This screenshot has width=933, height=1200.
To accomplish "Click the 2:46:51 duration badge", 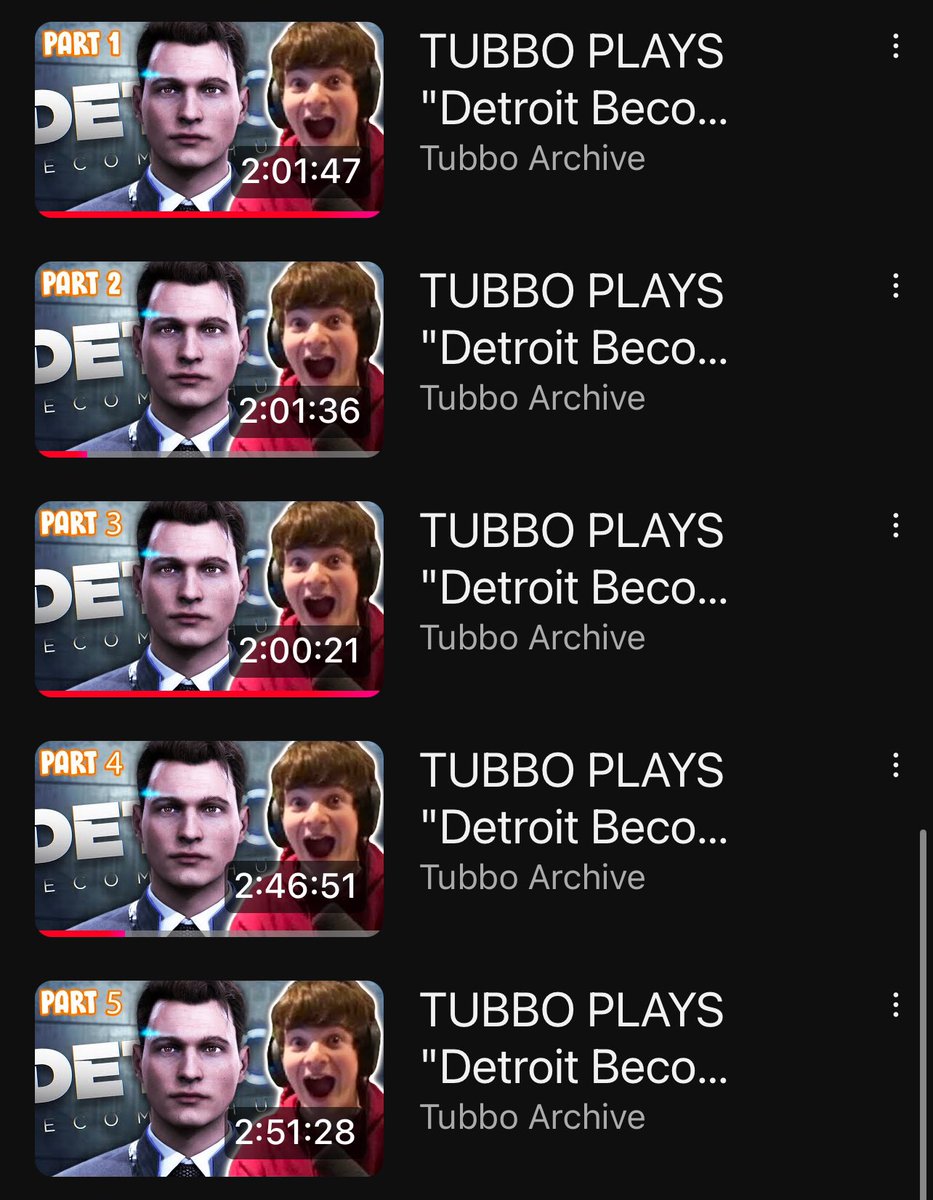I will pos(296,886).
